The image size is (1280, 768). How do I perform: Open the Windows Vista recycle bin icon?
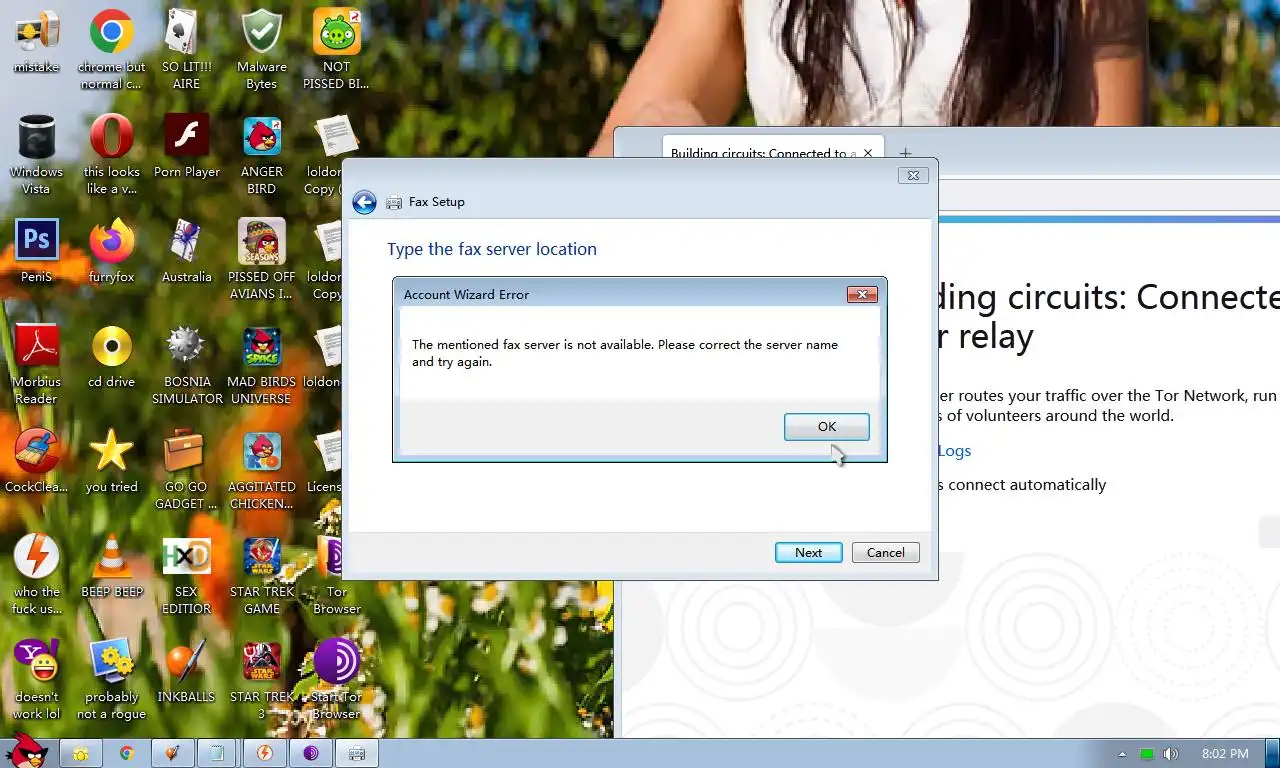tap(36, 153)
